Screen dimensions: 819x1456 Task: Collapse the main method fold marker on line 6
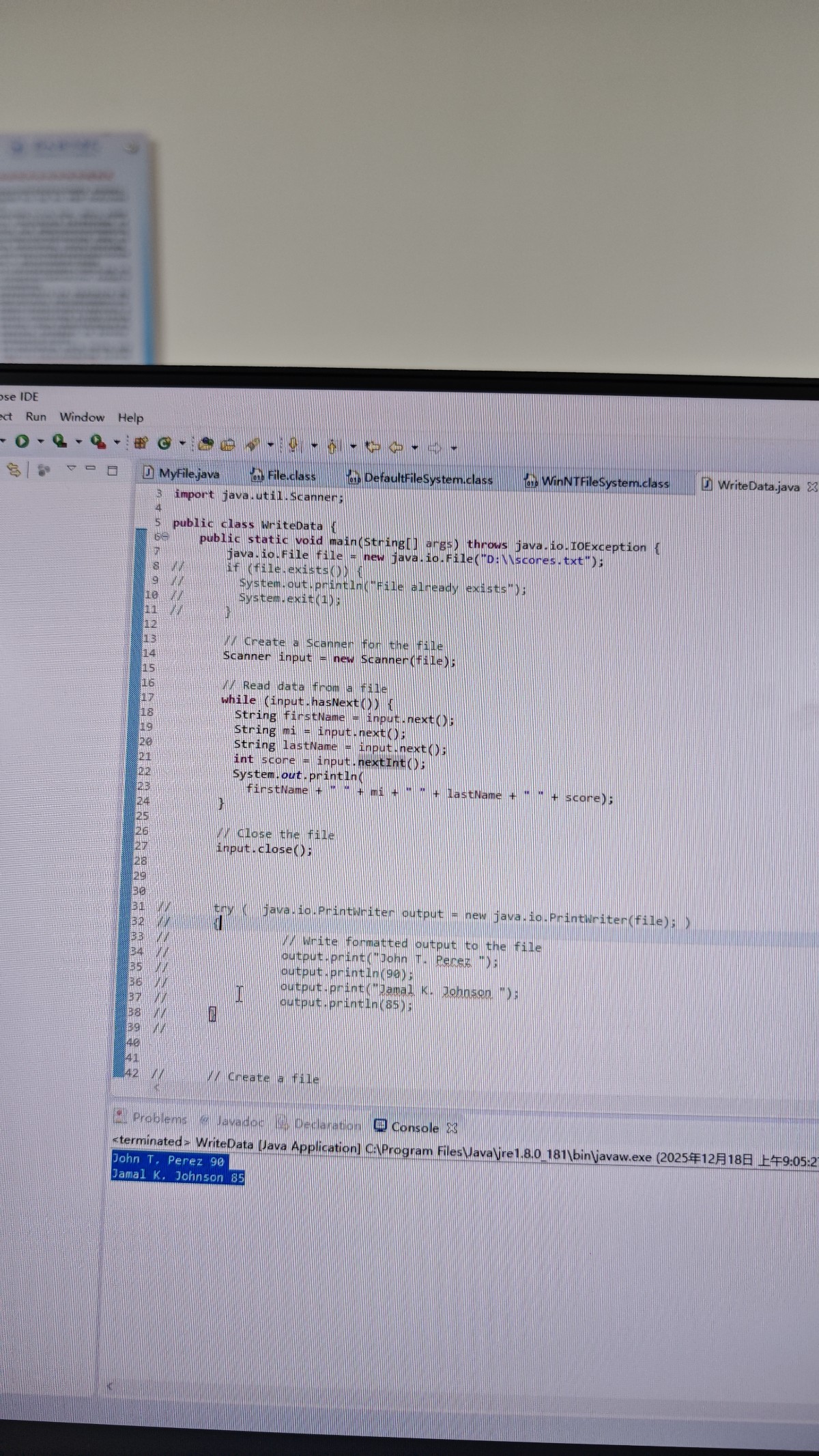pos(164,537)
